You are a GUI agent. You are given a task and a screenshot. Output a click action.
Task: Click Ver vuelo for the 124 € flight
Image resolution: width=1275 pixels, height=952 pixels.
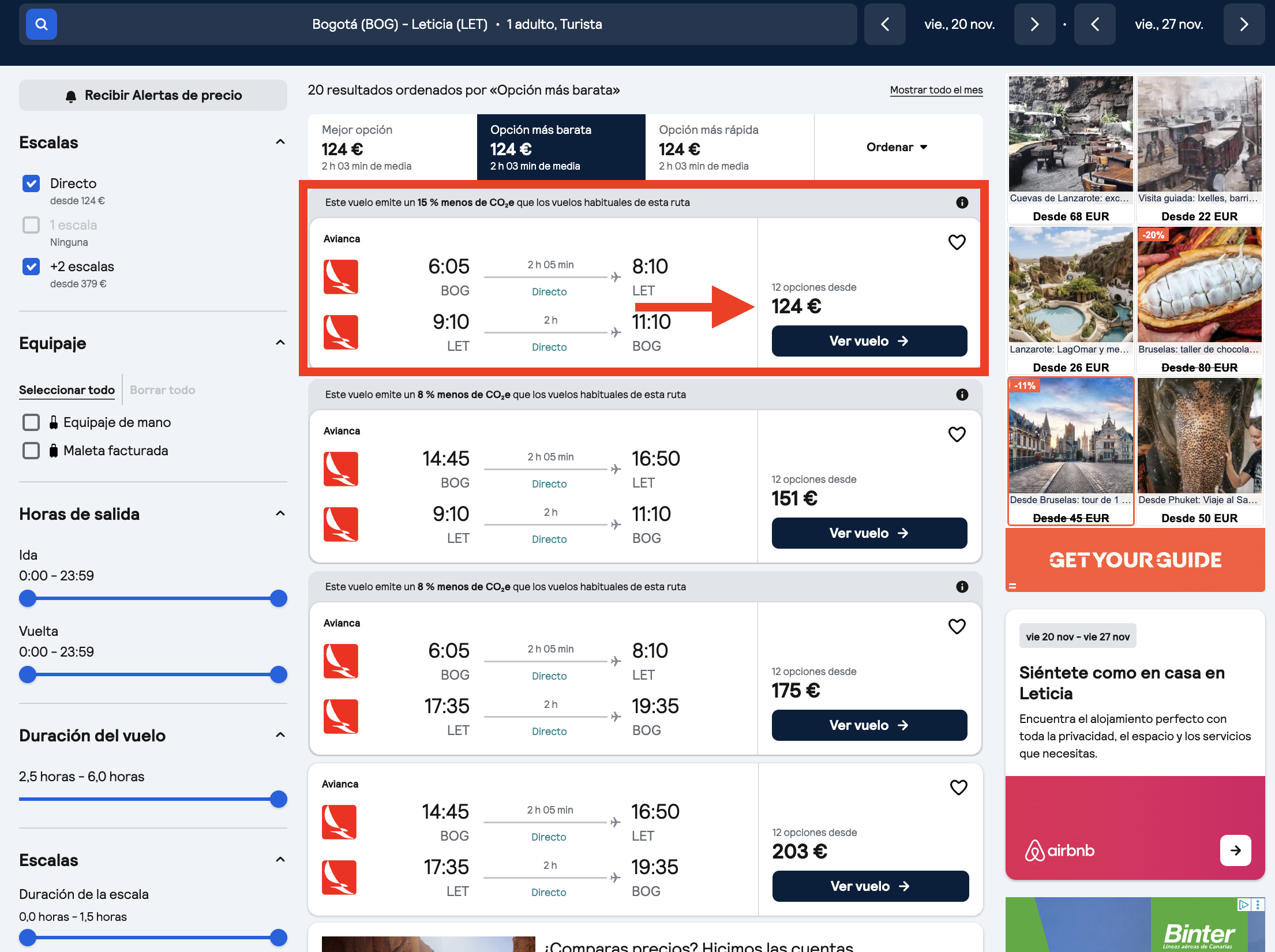coord(869,341)
